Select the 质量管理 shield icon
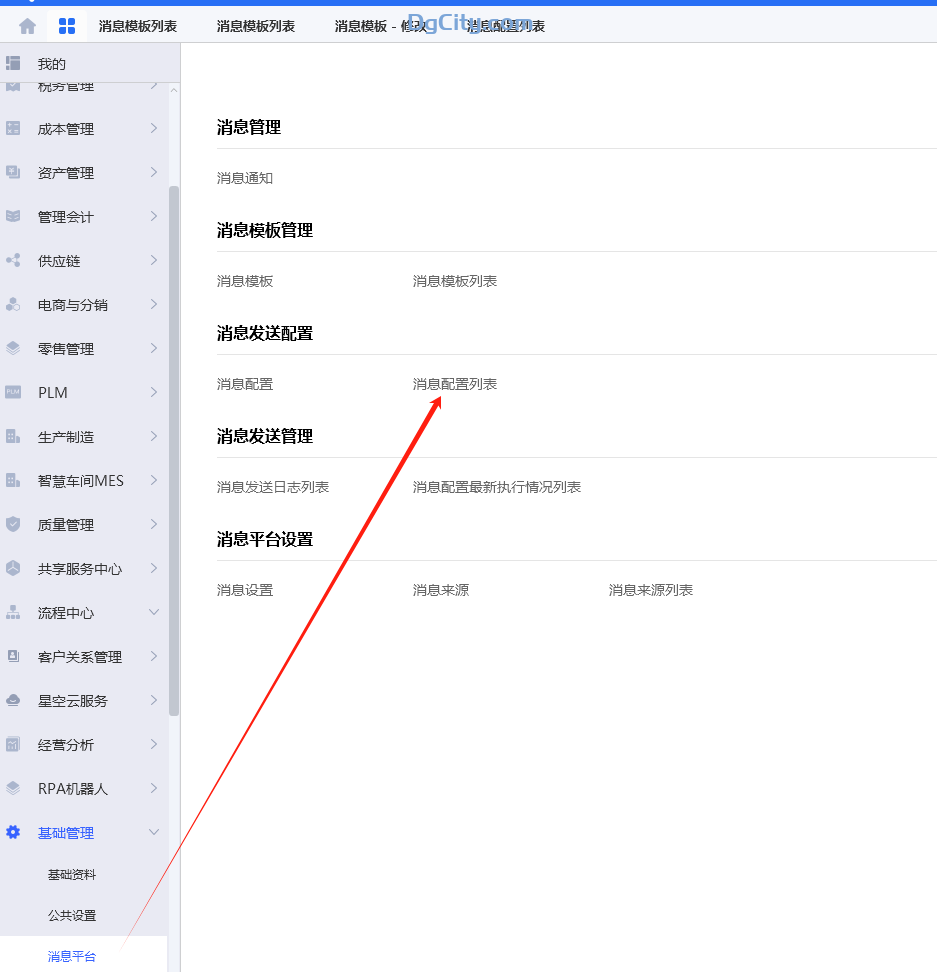Image resolution: width=937 pixels, height=972 pixels. pos(13,524)
